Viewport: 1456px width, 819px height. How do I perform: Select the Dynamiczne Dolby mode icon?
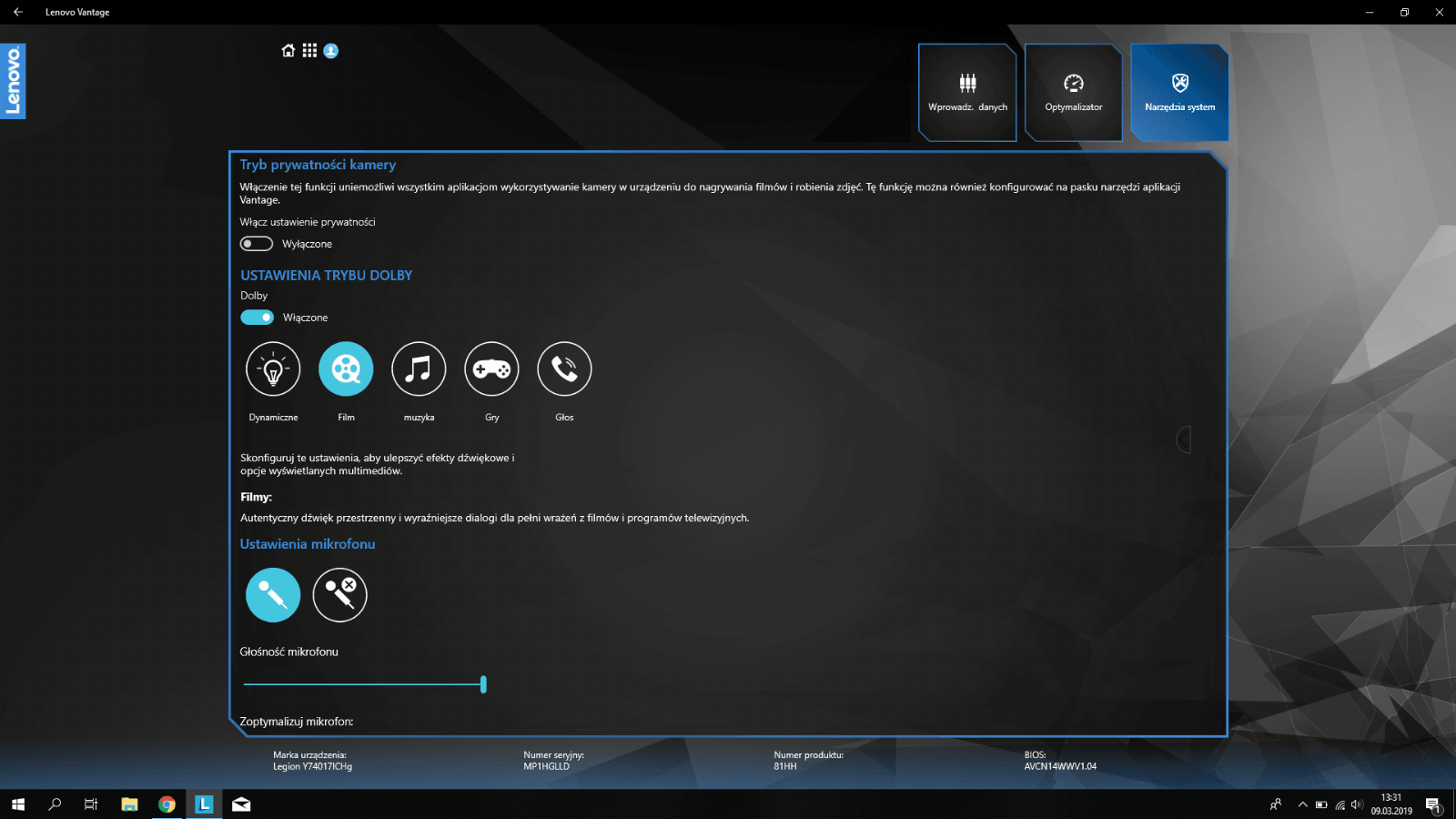(x=273, y=369)
